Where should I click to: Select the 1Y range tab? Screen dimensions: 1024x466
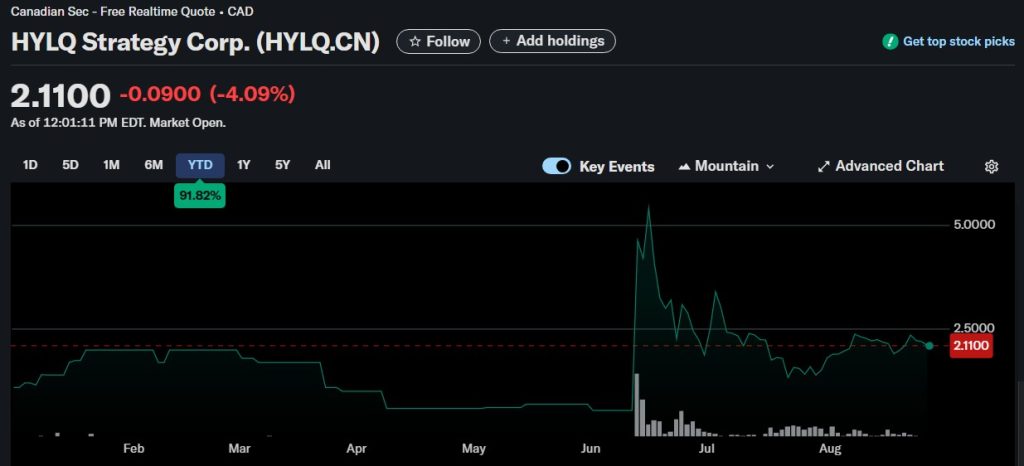(244, 166)
